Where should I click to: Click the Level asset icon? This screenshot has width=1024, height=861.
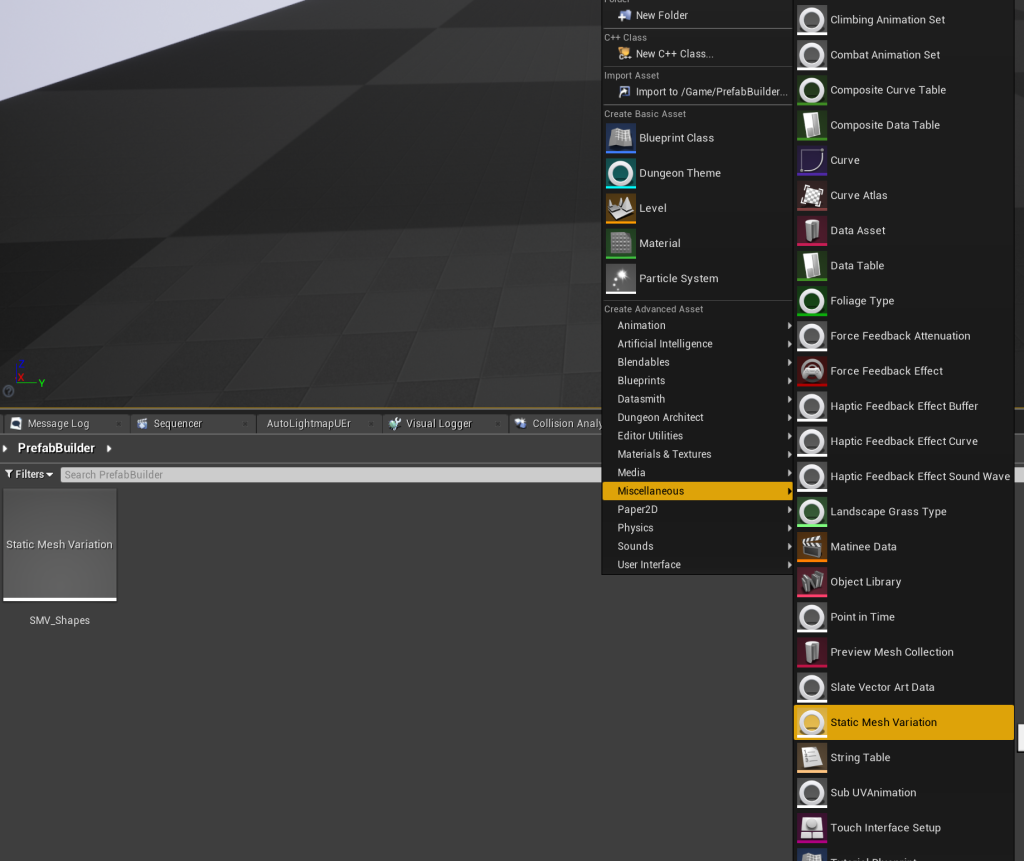[x=620, y=208]
